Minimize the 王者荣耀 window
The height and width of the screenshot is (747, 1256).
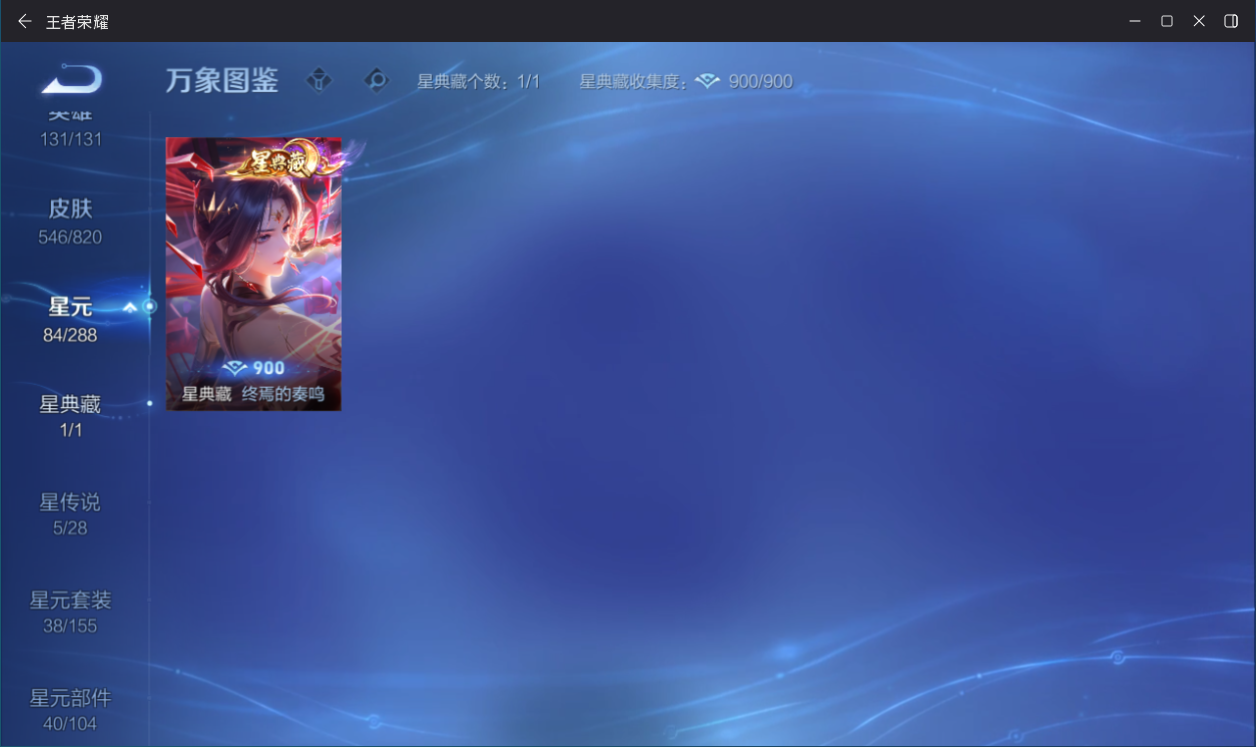pos(1135,21)
